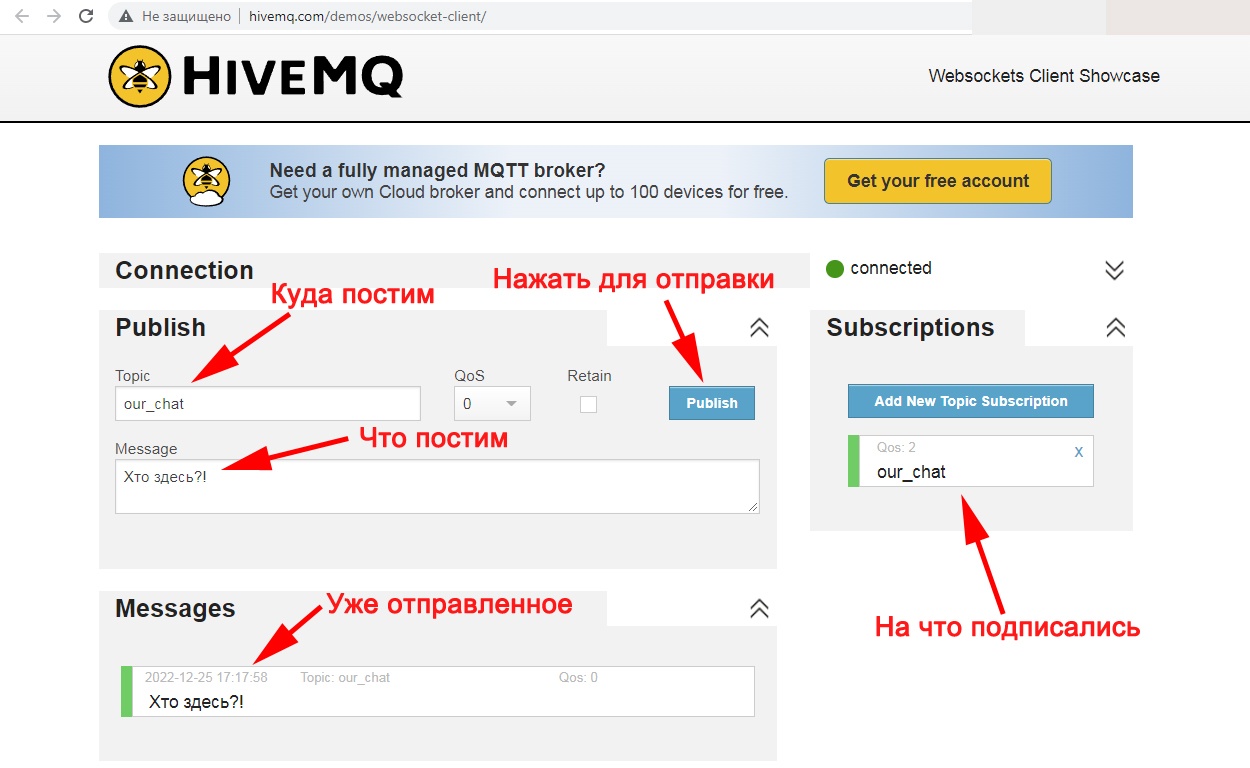The height and width of the screenshot is (768, 1250).
Task: Delete the our_chat subscription via the X
Action: pos(1078,452)
